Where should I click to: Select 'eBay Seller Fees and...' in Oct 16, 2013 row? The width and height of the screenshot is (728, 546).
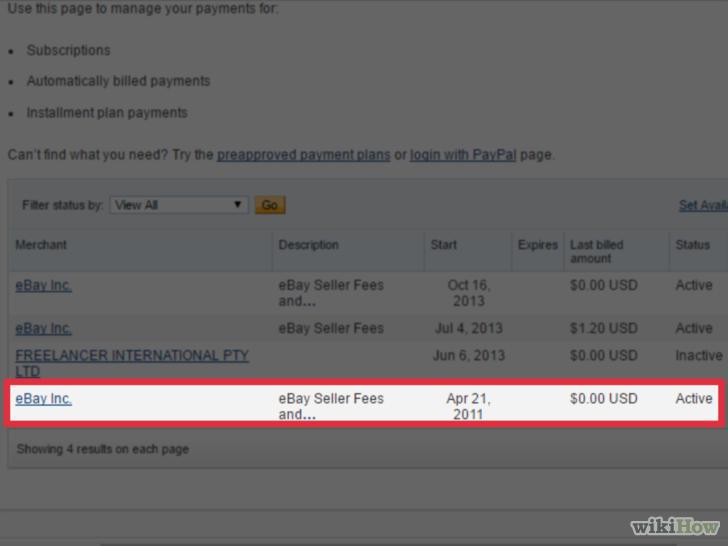pos(331,293)
